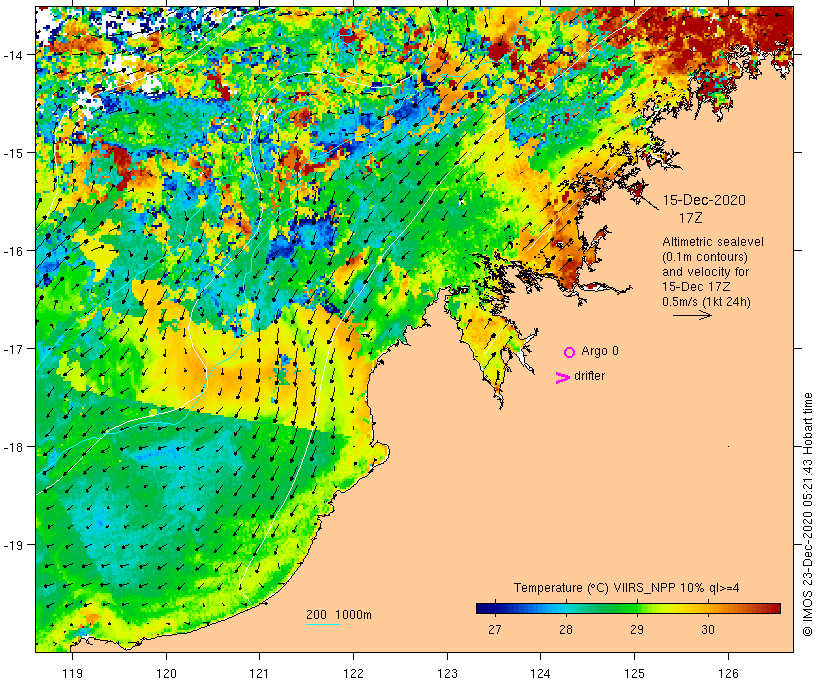Click the longitude label '126'

tap(728, 673)
